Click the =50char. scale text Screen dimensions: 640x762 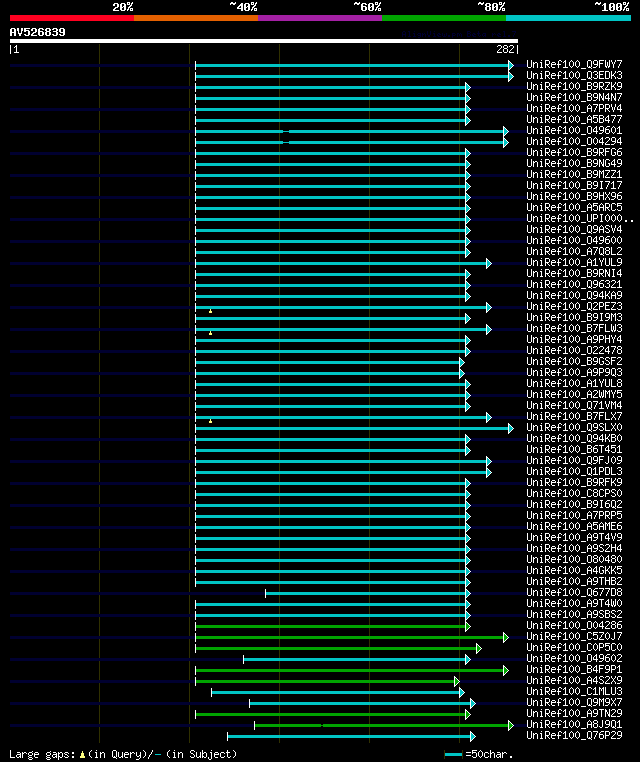tap(489, 754)
